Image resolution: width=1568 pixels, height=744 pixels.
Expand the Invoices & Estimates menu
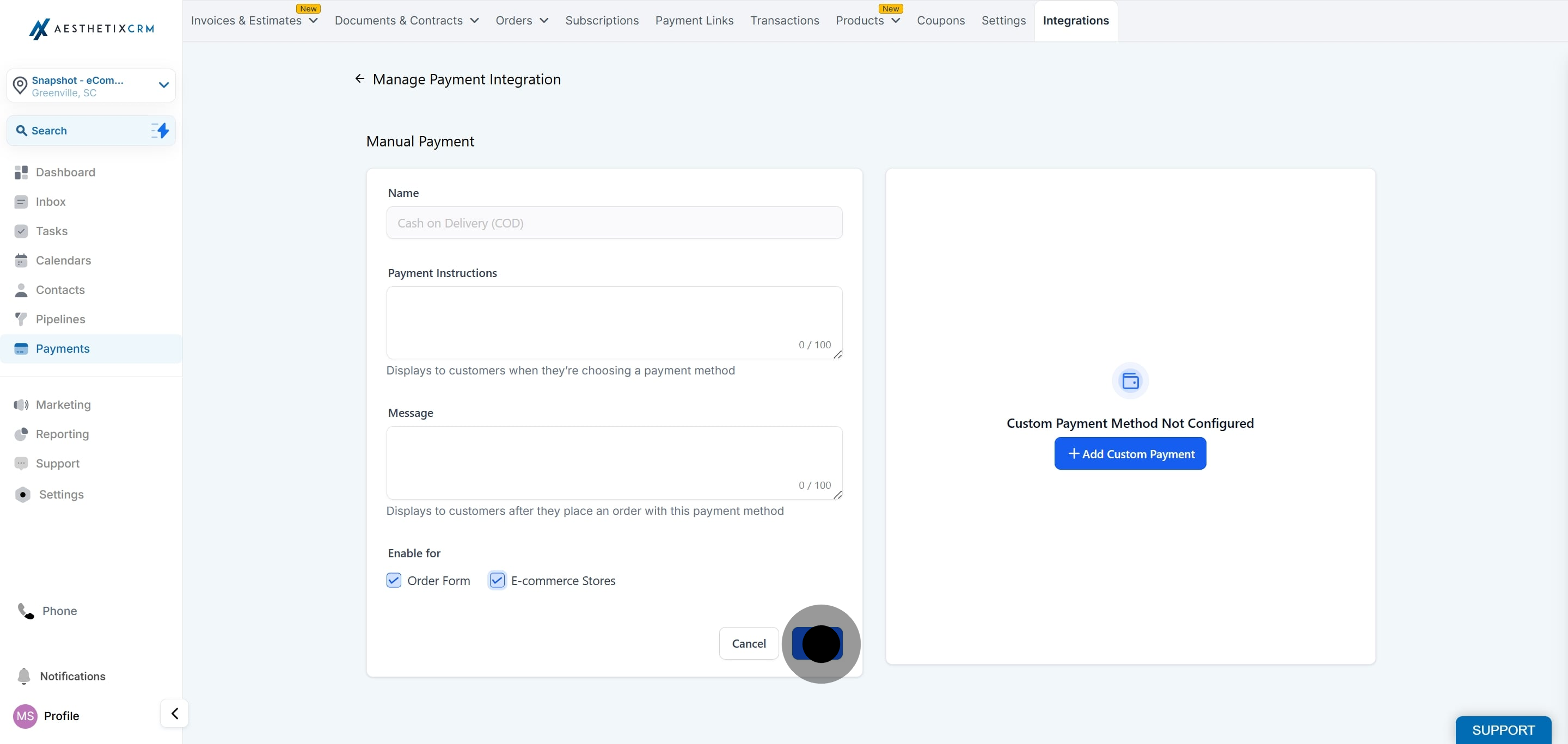254,21
